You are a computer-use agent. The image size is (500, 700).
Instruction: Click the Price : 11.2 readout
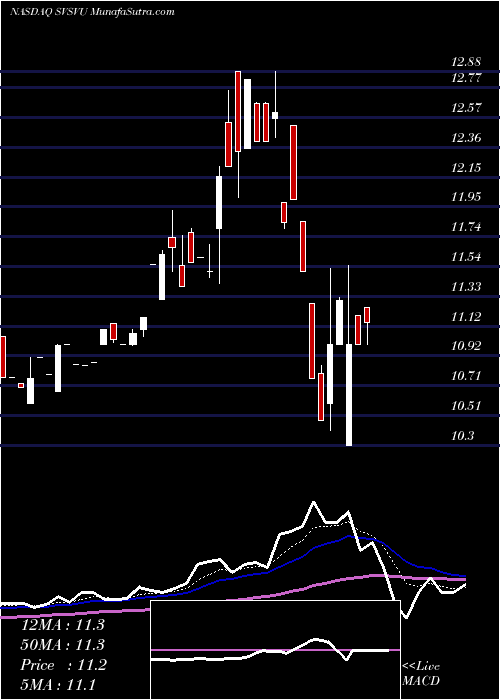pos(64,665)
